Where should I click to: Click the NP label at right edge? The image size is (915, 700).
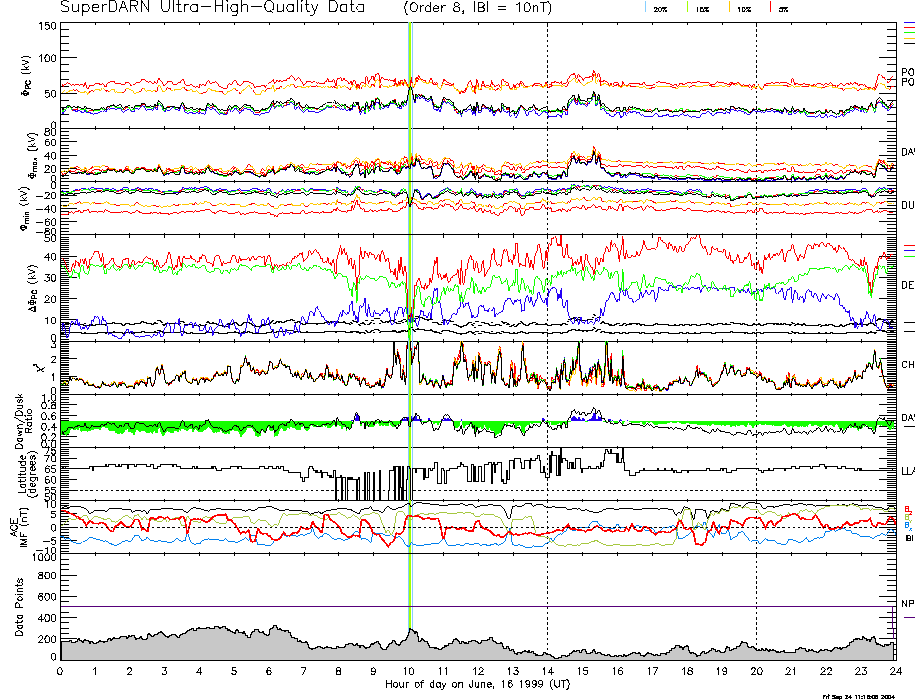[x=907, y=603]
